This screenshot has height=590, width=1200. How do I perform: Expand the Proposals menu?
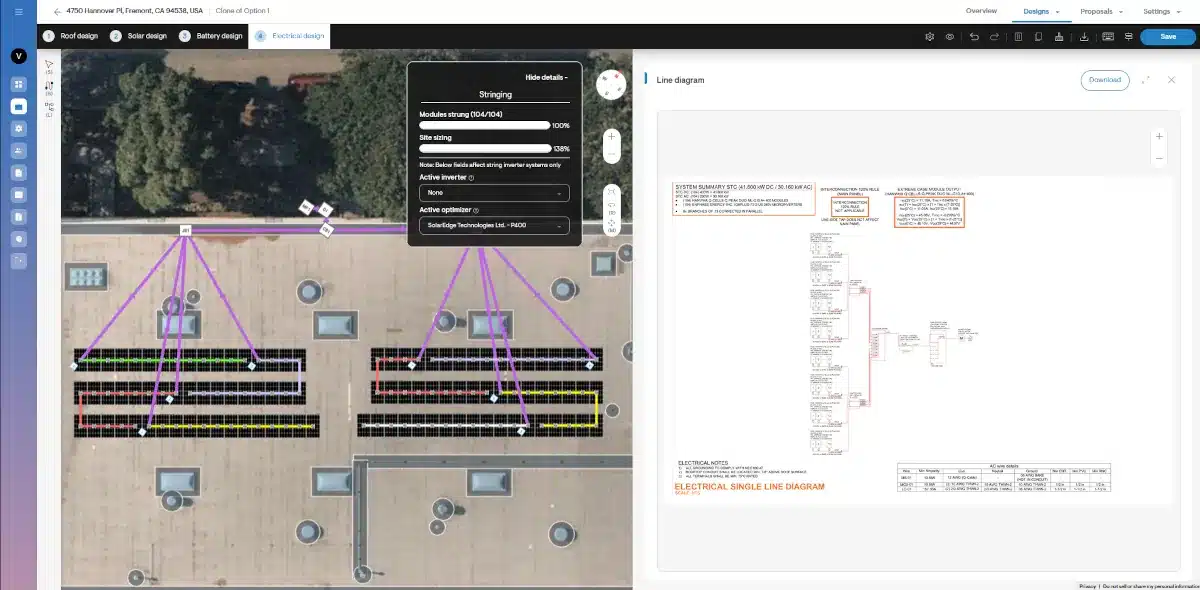click(1101, 11)
